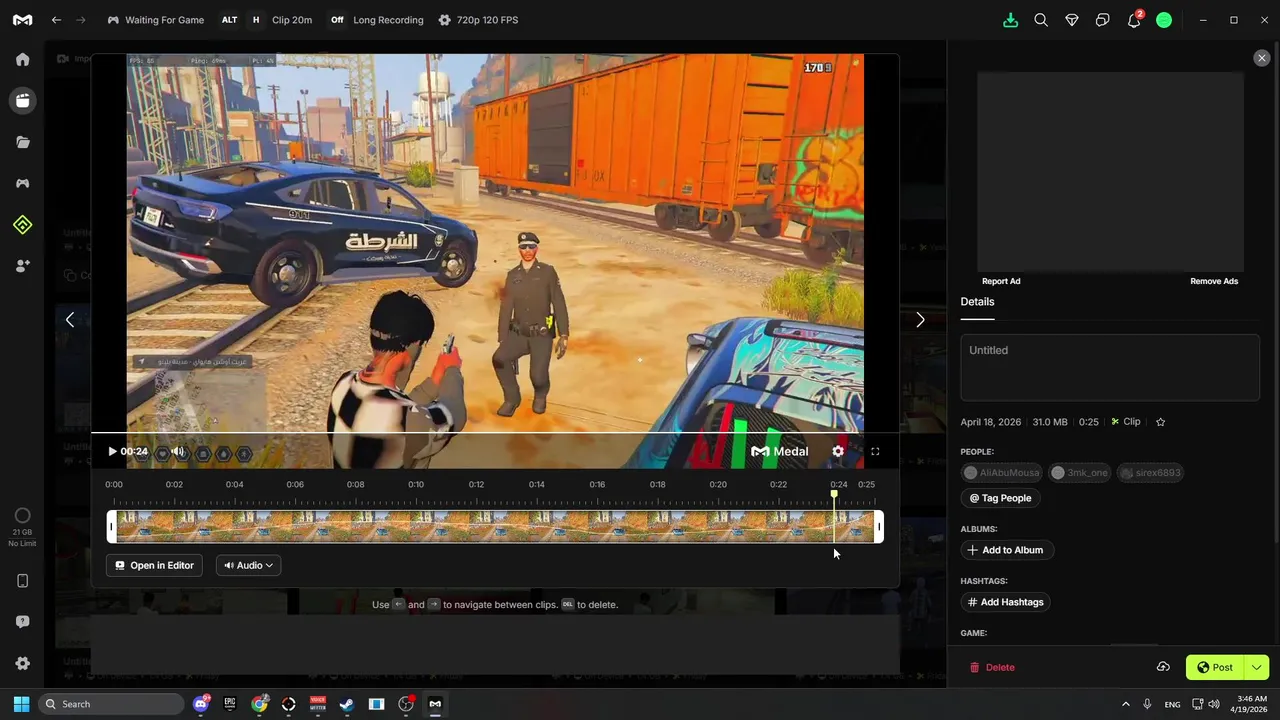This screenshot has width=1280, height=720.
Task: Click the taskbar Search box
Action: (111, 704)
